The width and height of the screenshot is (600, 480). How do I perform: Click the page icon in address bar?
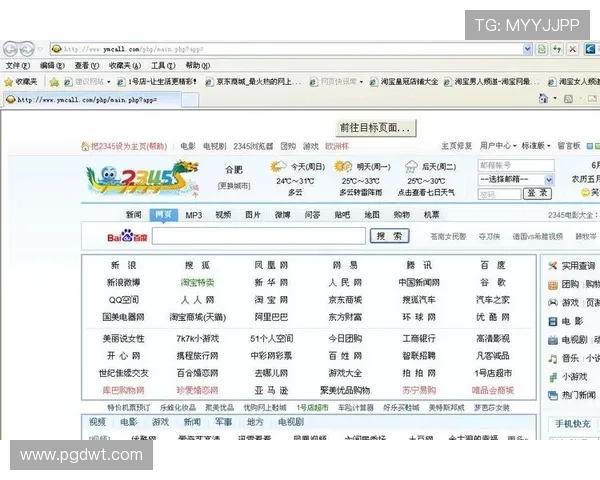tap(57, 49)
